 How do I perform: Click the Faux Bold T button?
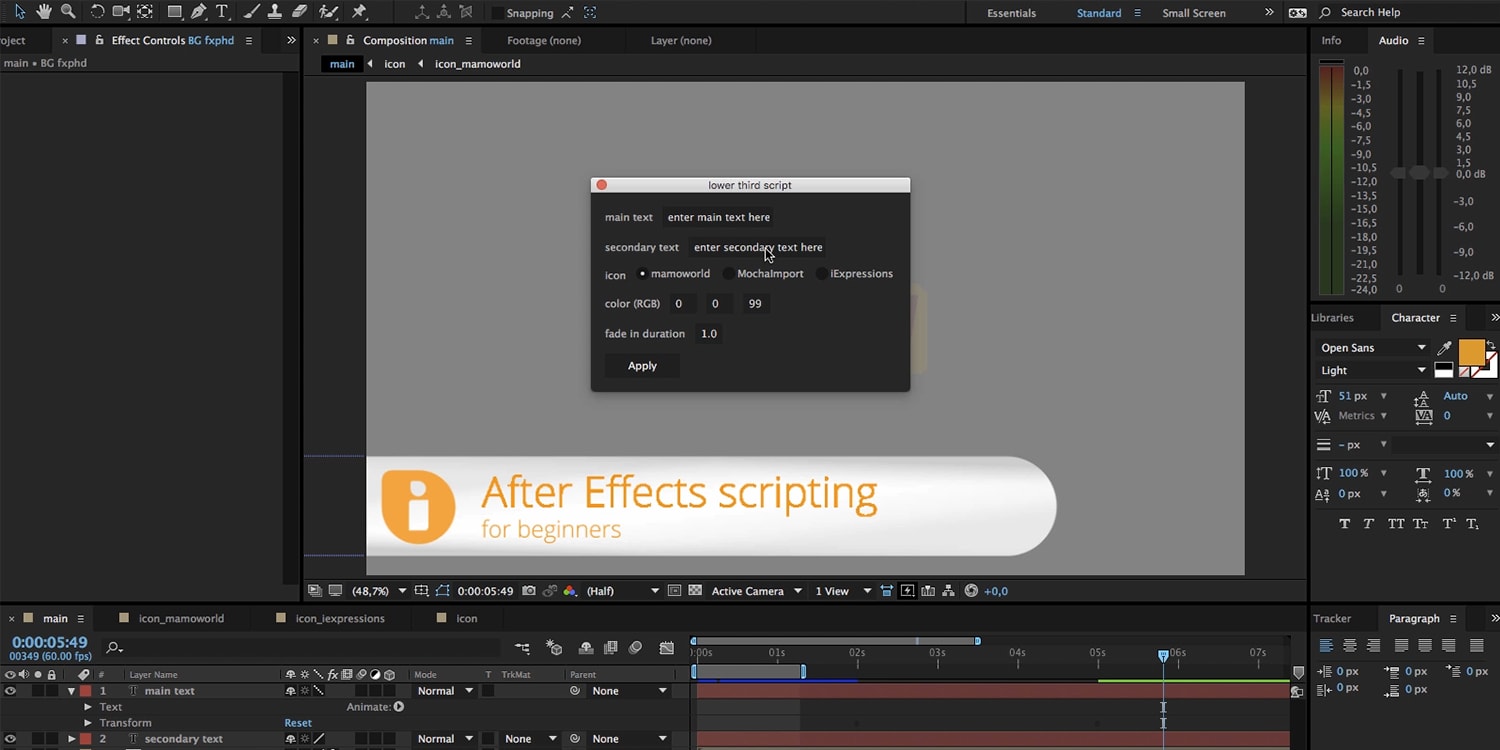pyautogui.click(x=1345, y=524)
